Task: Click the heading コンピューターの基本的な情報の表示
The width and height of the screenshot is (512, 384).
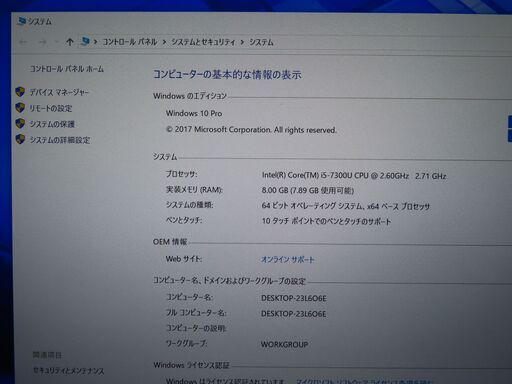Action: [x=227, y=74]
